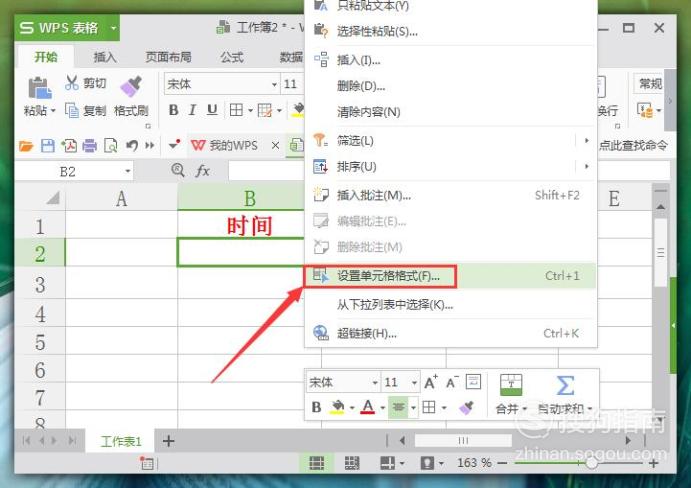
Task: Switch to page break preview icon
Action: tap(351, 463)
